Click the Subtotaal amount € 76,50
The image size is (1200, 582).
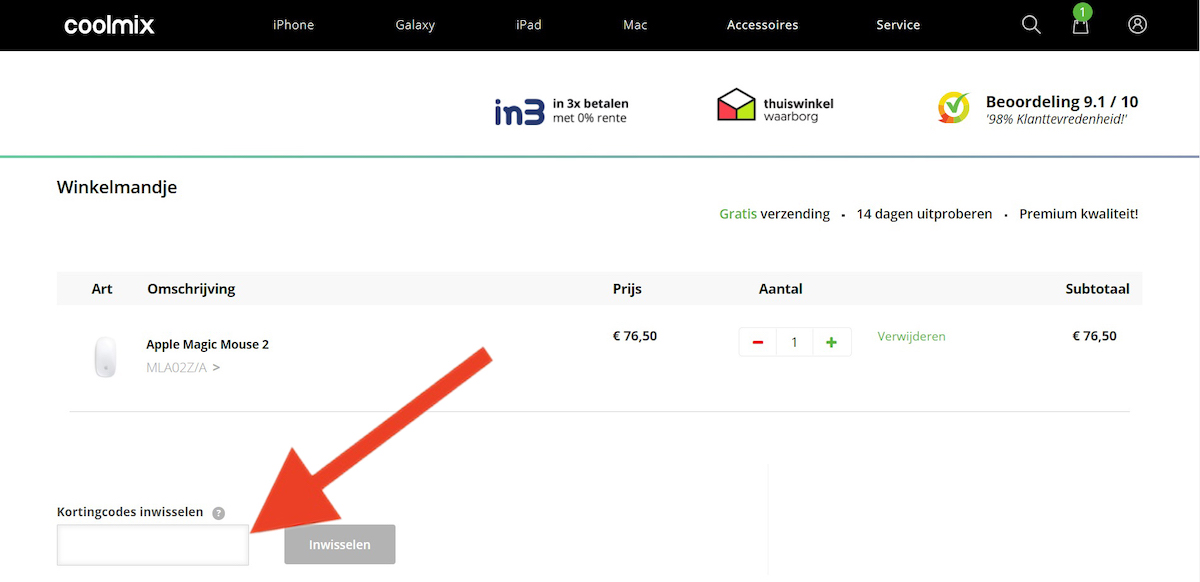1094,336
